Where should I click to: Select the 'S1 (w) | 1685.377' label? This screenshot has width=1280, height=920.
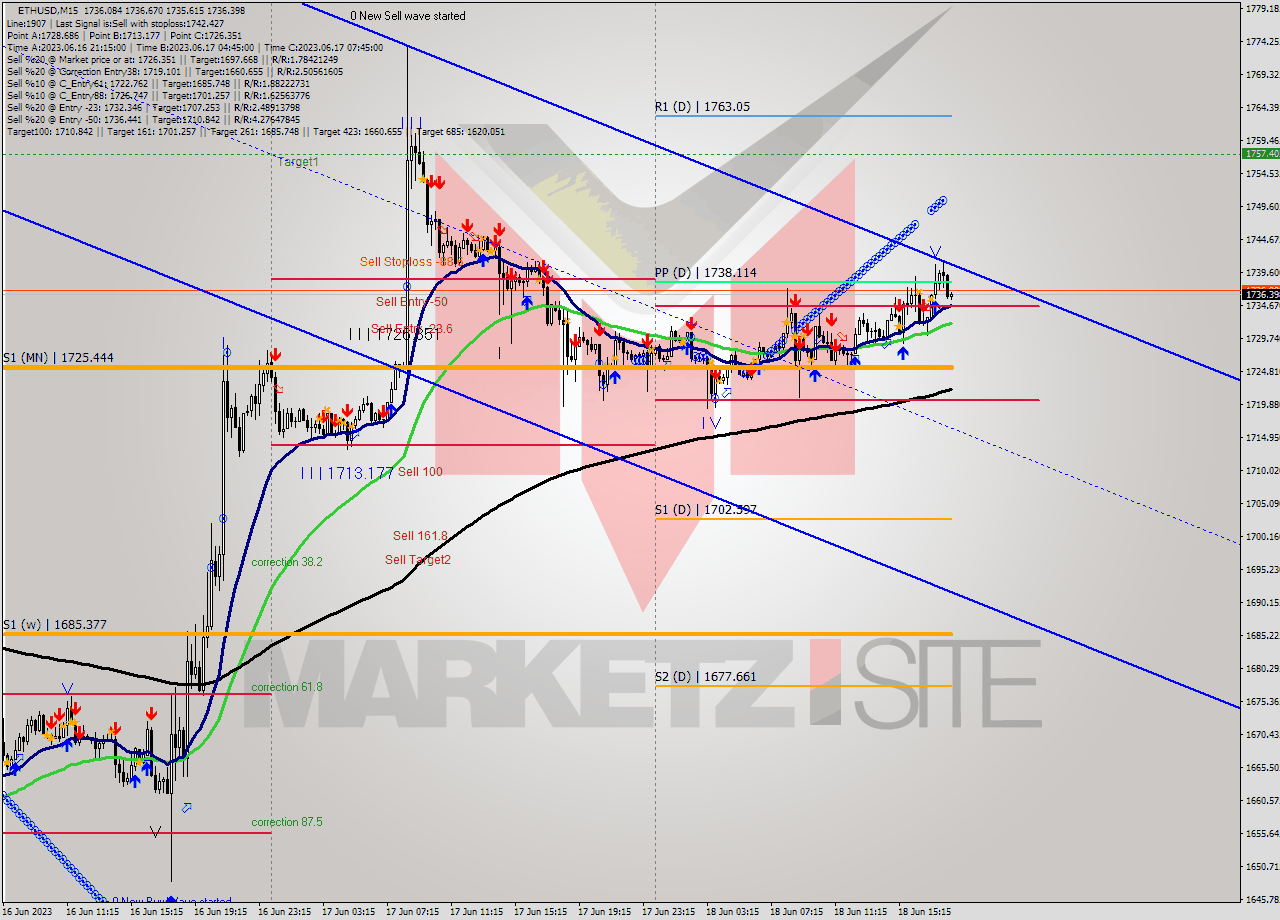point(54,625)
